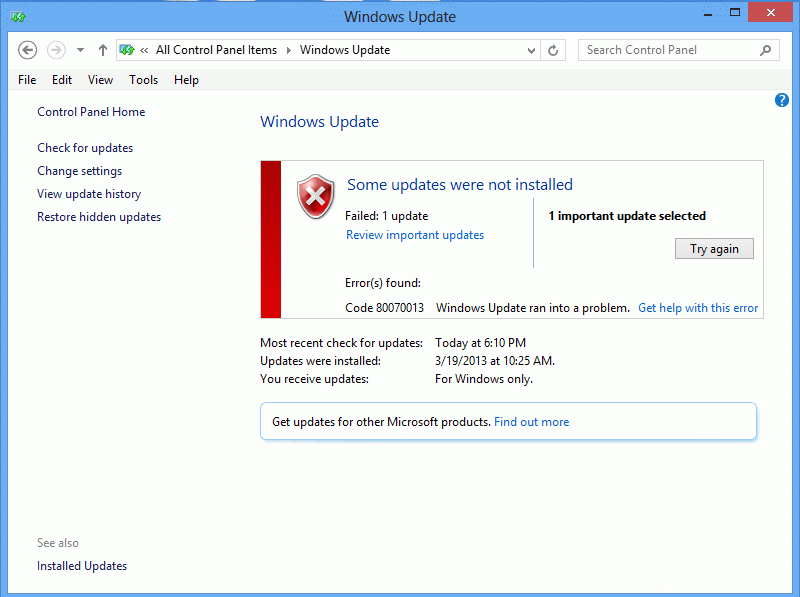Click 'Some updates were not installed' heading
Screen dimensions: 800x597
[x=460, y=184]
